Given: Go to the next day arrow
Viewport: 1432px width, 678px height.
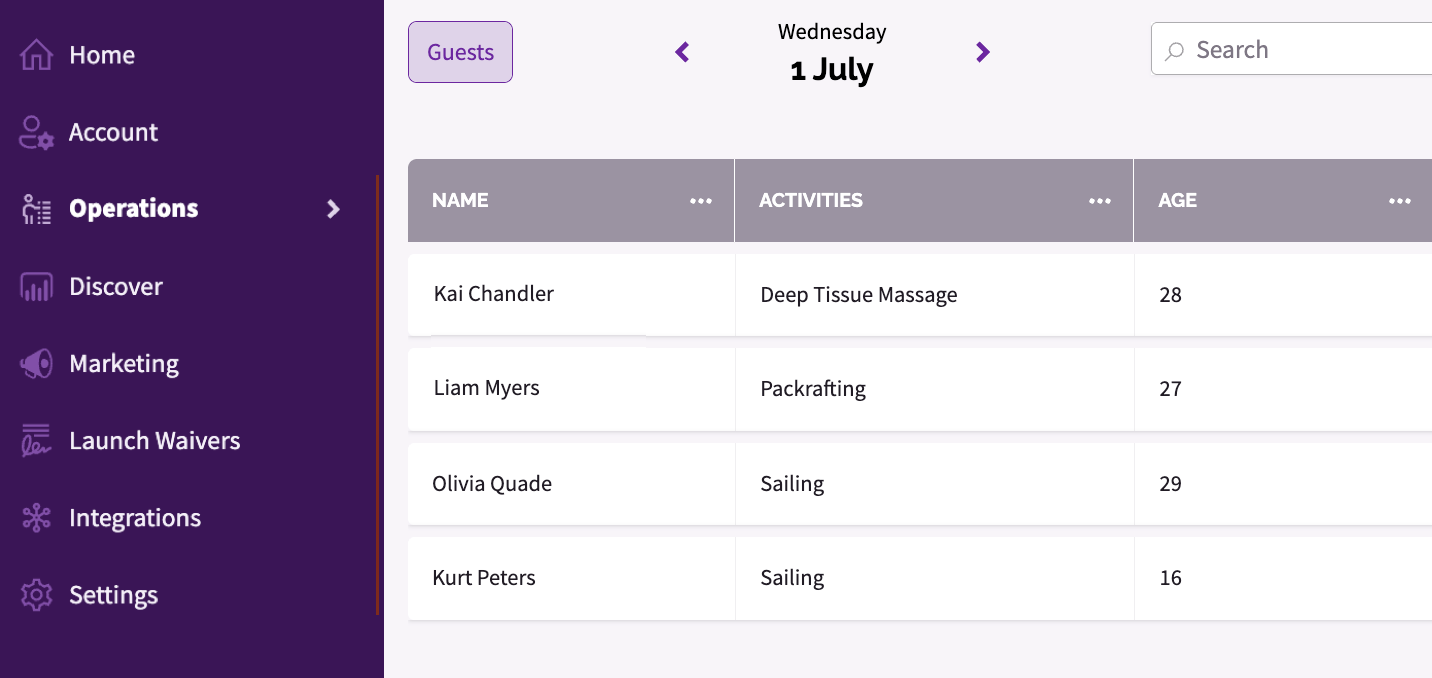Looking at the screenshot, I should click(983, 52).
